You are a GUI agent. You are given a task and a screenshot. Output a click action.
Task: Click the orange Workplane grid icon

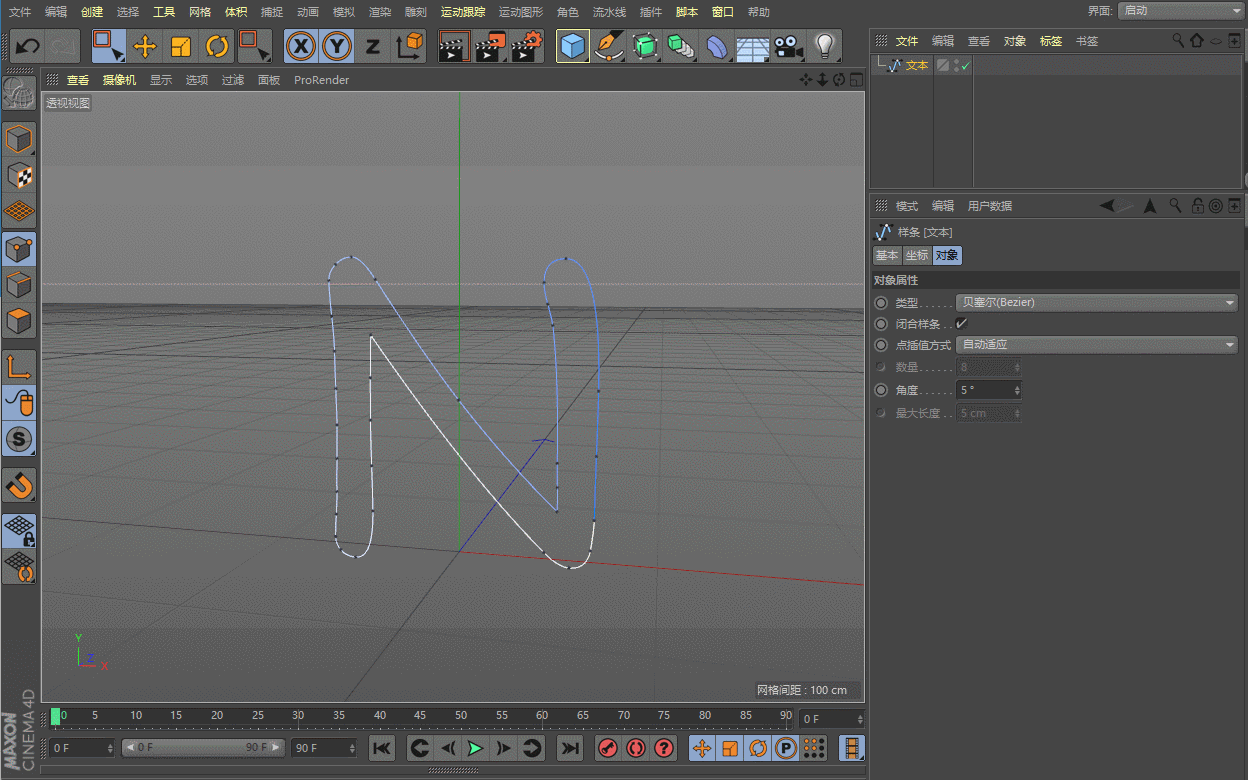coord(19,212)
